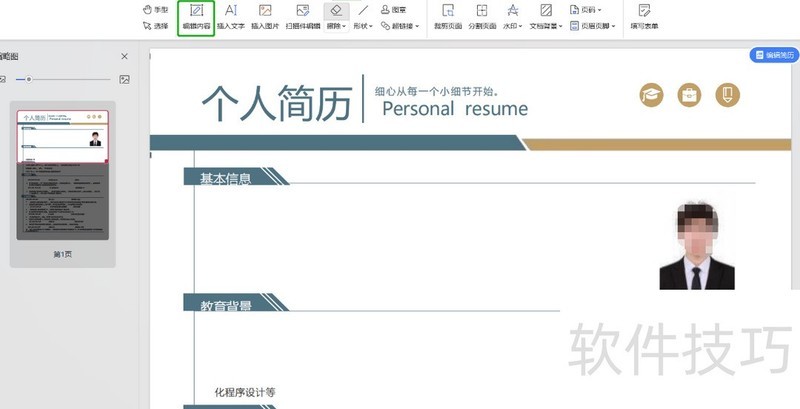
Task: Click the gold pencil icon
Action: 728,95
